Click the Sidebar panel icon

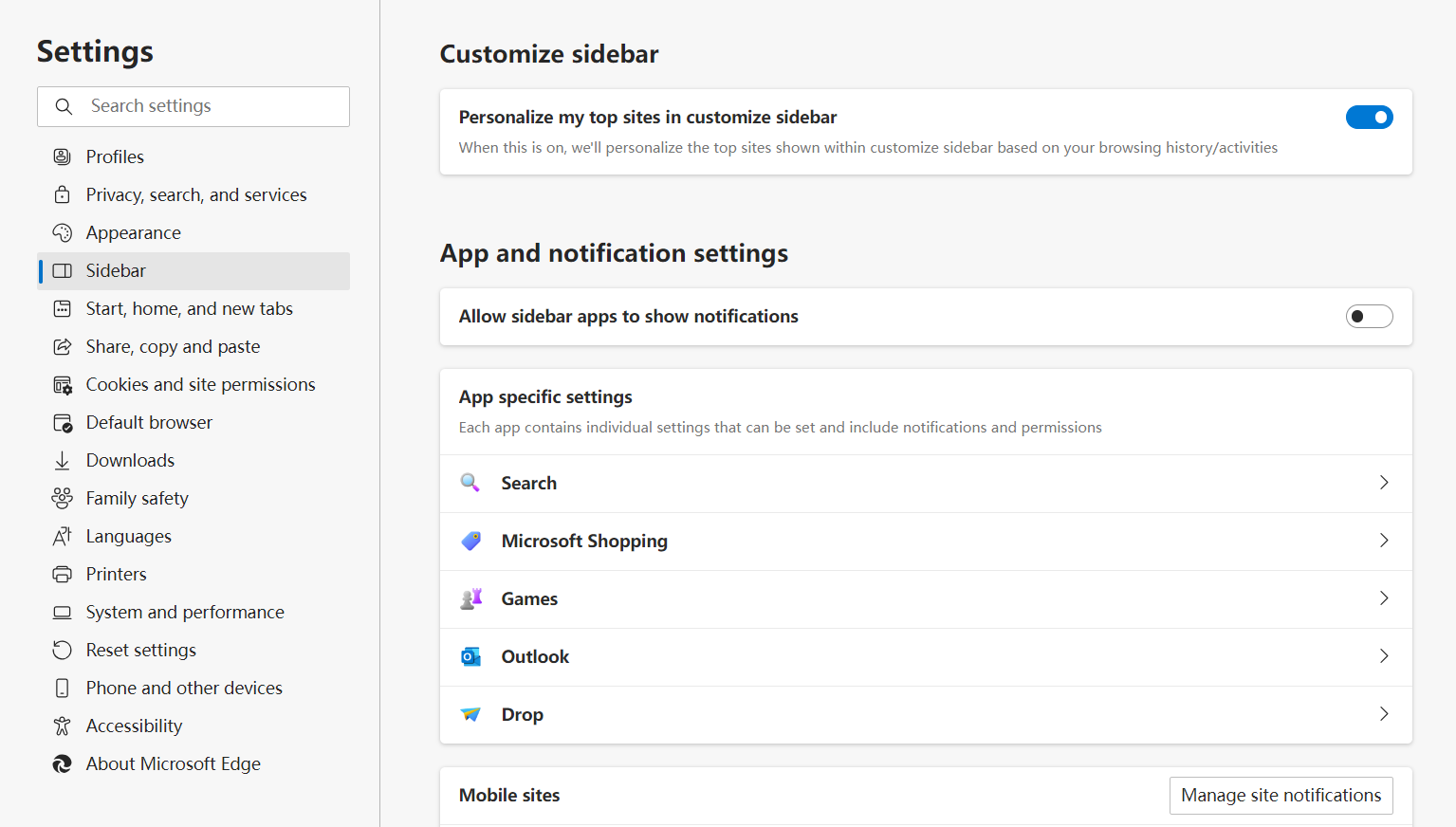(x=63, y=270)
